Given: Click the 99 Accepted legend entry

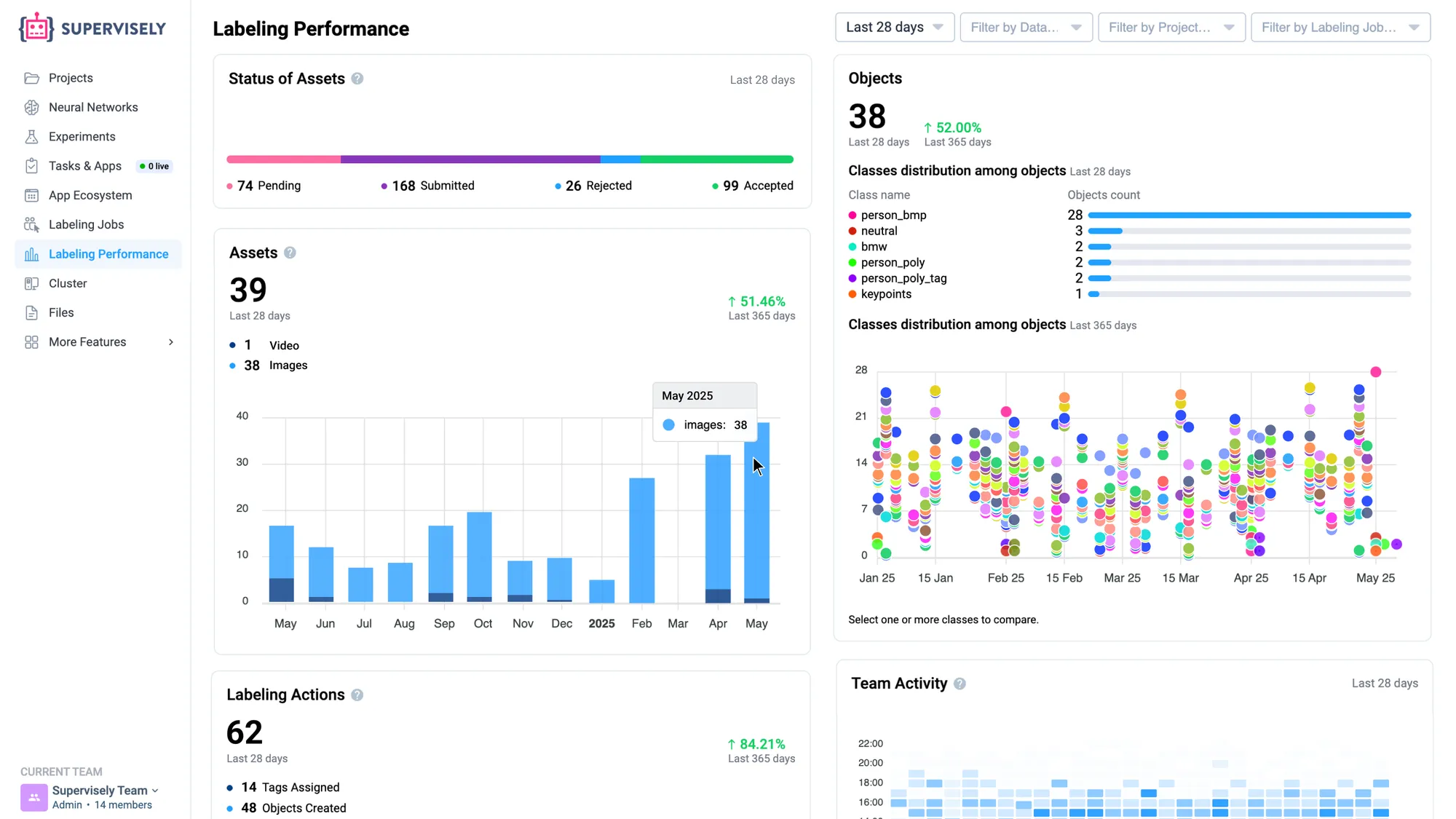Looking at the screenshot, I should (x=753, y=186).
